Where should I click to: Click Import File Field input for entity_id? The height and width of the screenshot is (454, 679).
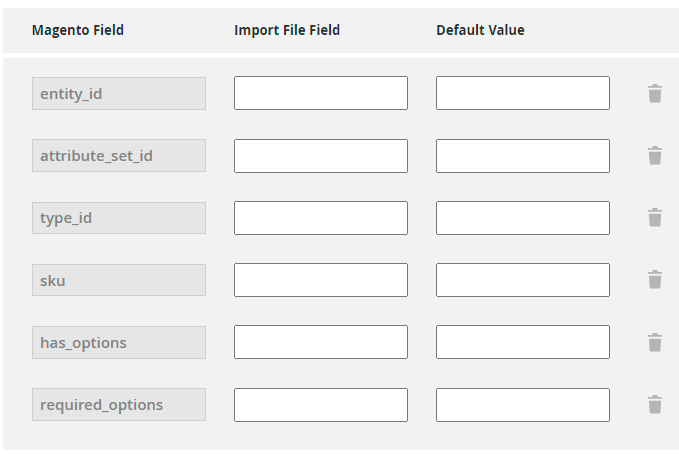pyautogui.click(x=321, y=93)
